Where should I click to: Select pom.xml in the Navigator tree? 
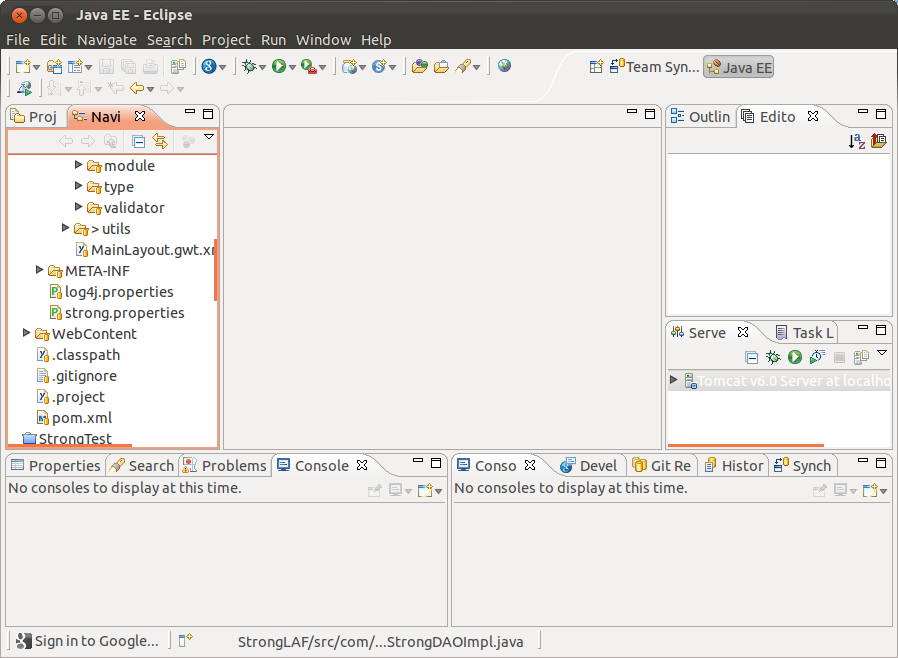(x=81, y=417)
